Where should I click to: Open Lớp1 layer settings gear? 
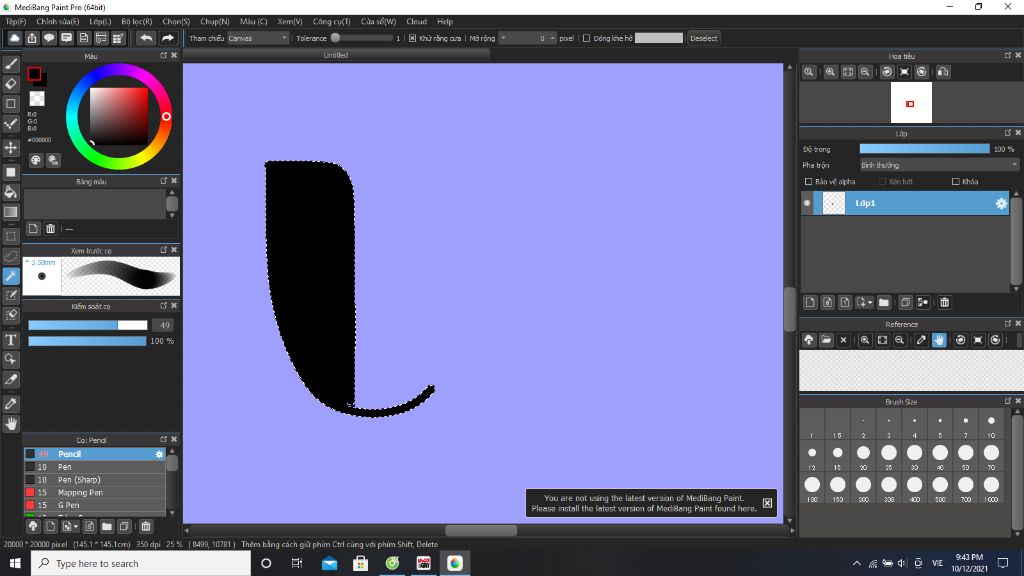pos(1001,204)
